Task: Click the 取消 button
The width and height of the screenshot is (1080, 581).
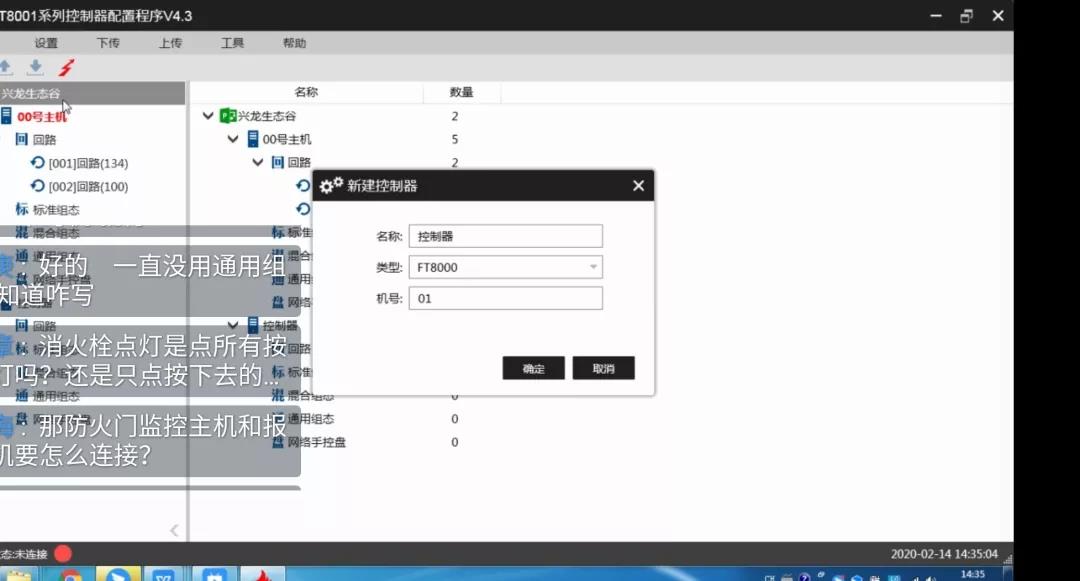Action: coord(603,368)
